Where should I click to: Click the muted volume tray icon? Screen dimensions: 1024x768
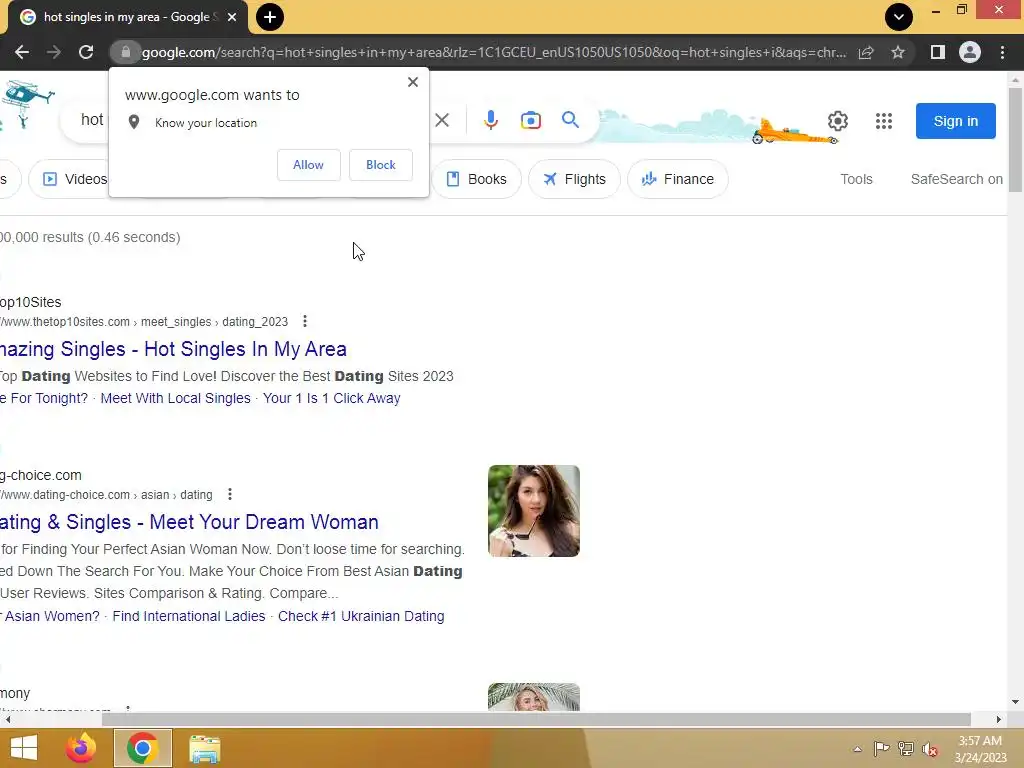click(930, 748)
